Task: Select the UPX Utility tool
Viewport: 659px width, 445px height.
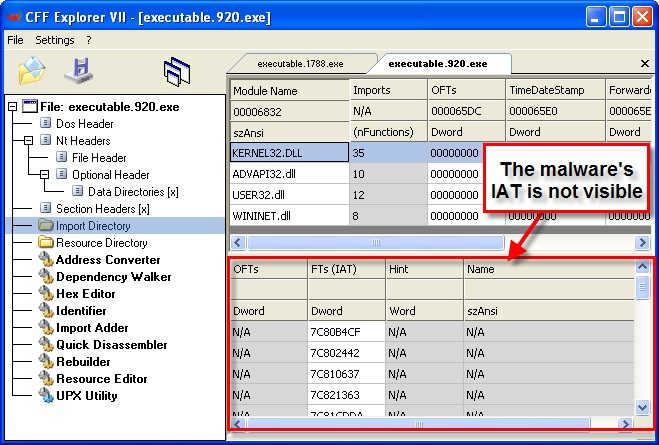Action: pyautogui.click(x=87, y=395)
